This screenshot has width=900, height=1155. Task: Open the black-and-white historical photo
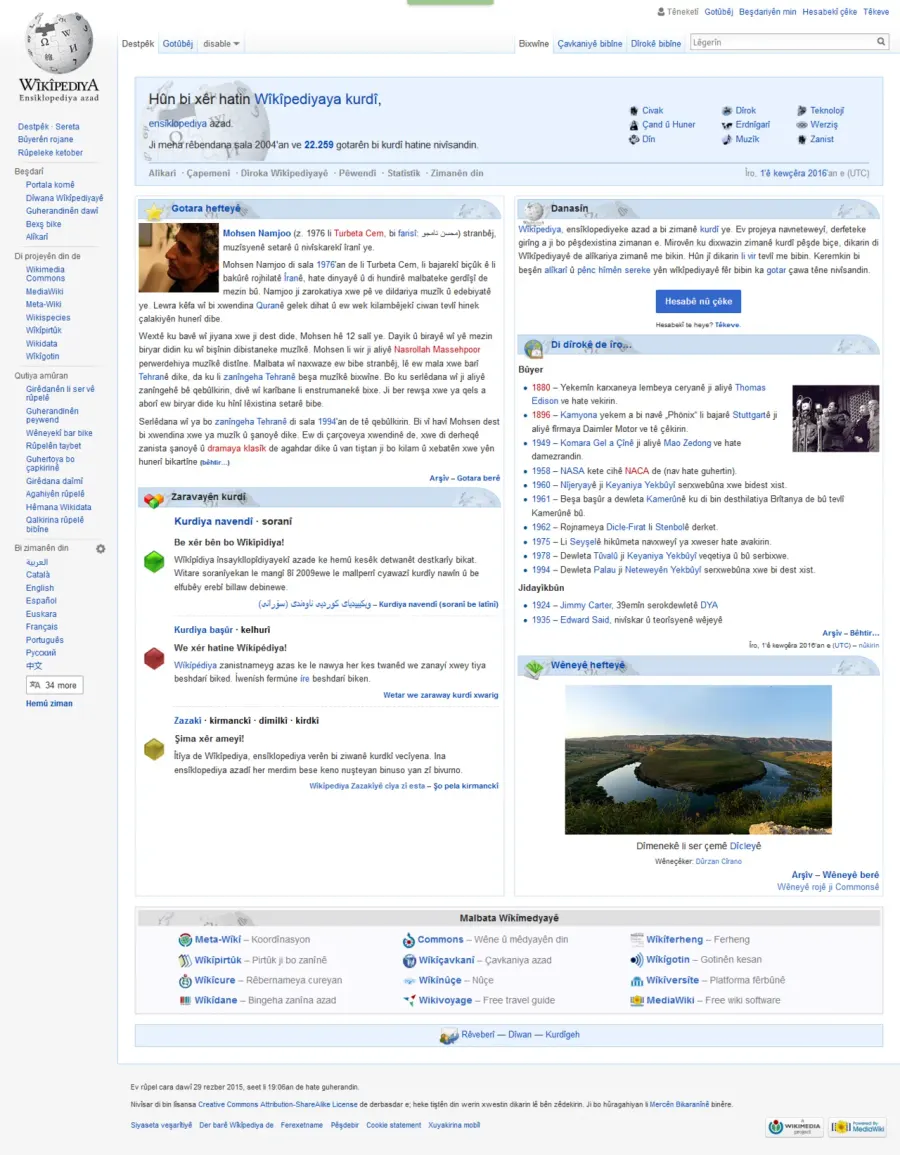tap(836, 418)
